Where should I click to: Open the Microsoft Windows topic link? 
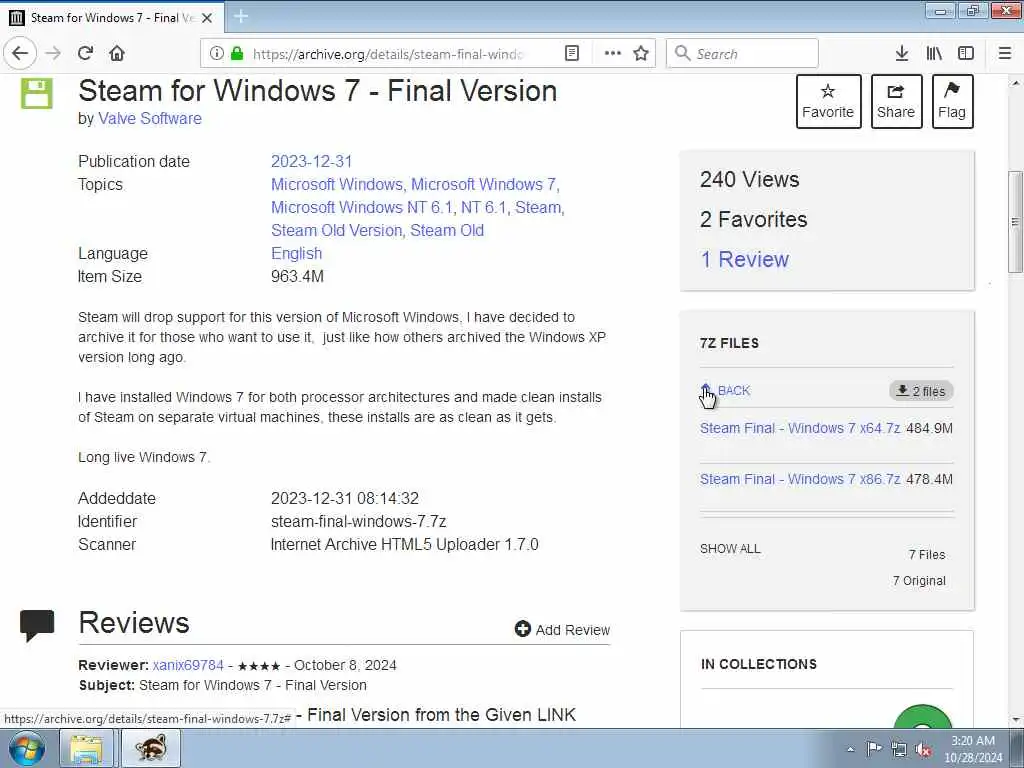pyautogui.click(x=339, y=184)
